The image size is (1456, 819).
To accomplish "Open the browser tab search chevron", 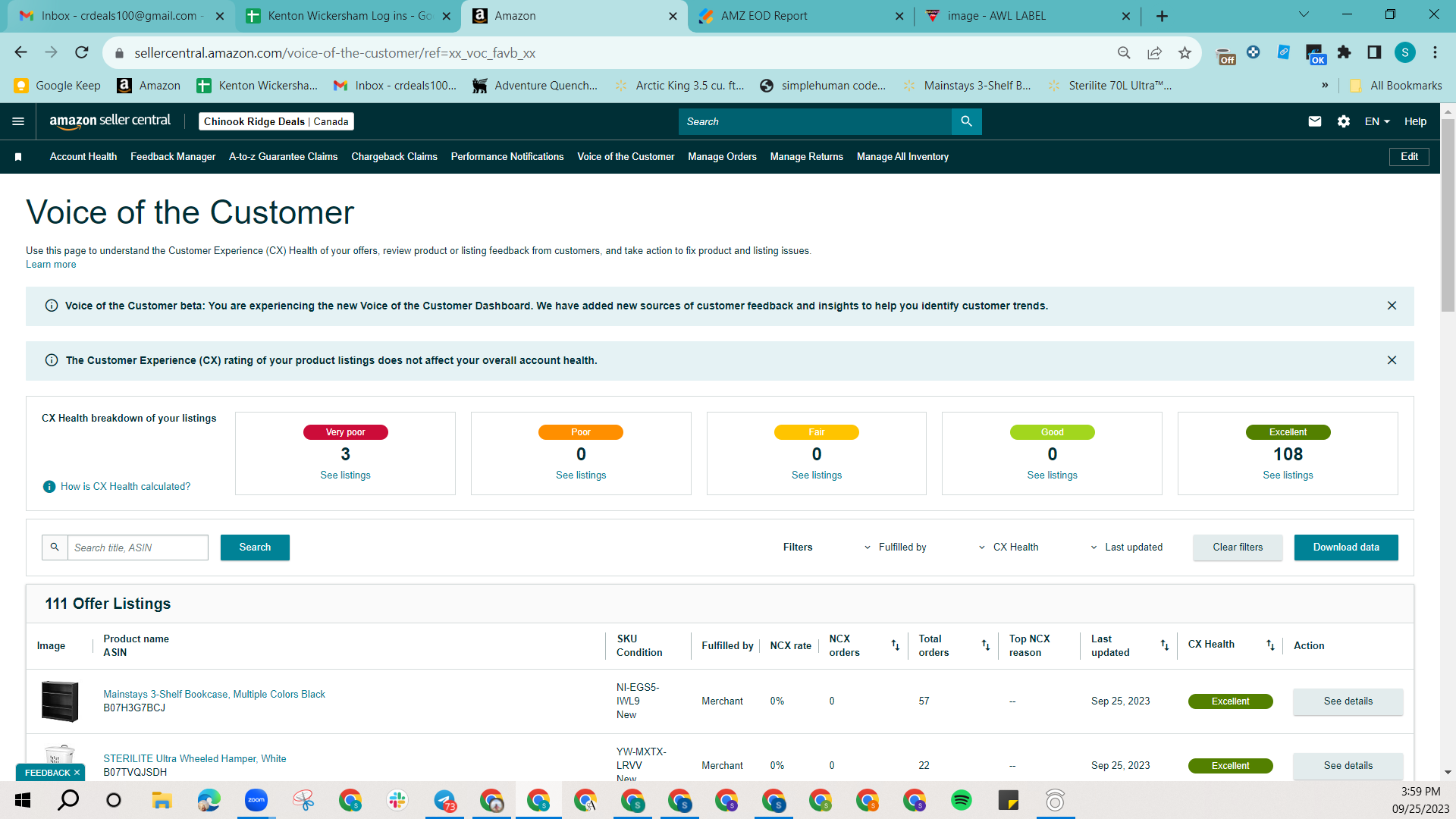I will 1304,15.
